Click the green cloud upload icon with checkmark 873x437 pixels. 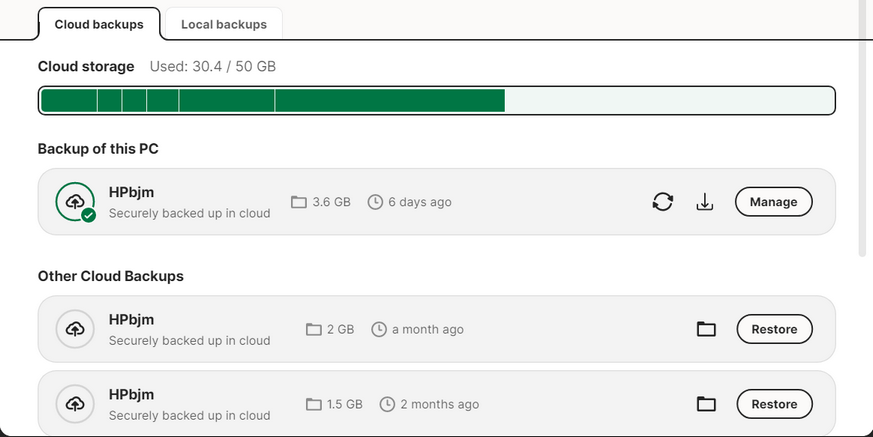coord(75,202)
